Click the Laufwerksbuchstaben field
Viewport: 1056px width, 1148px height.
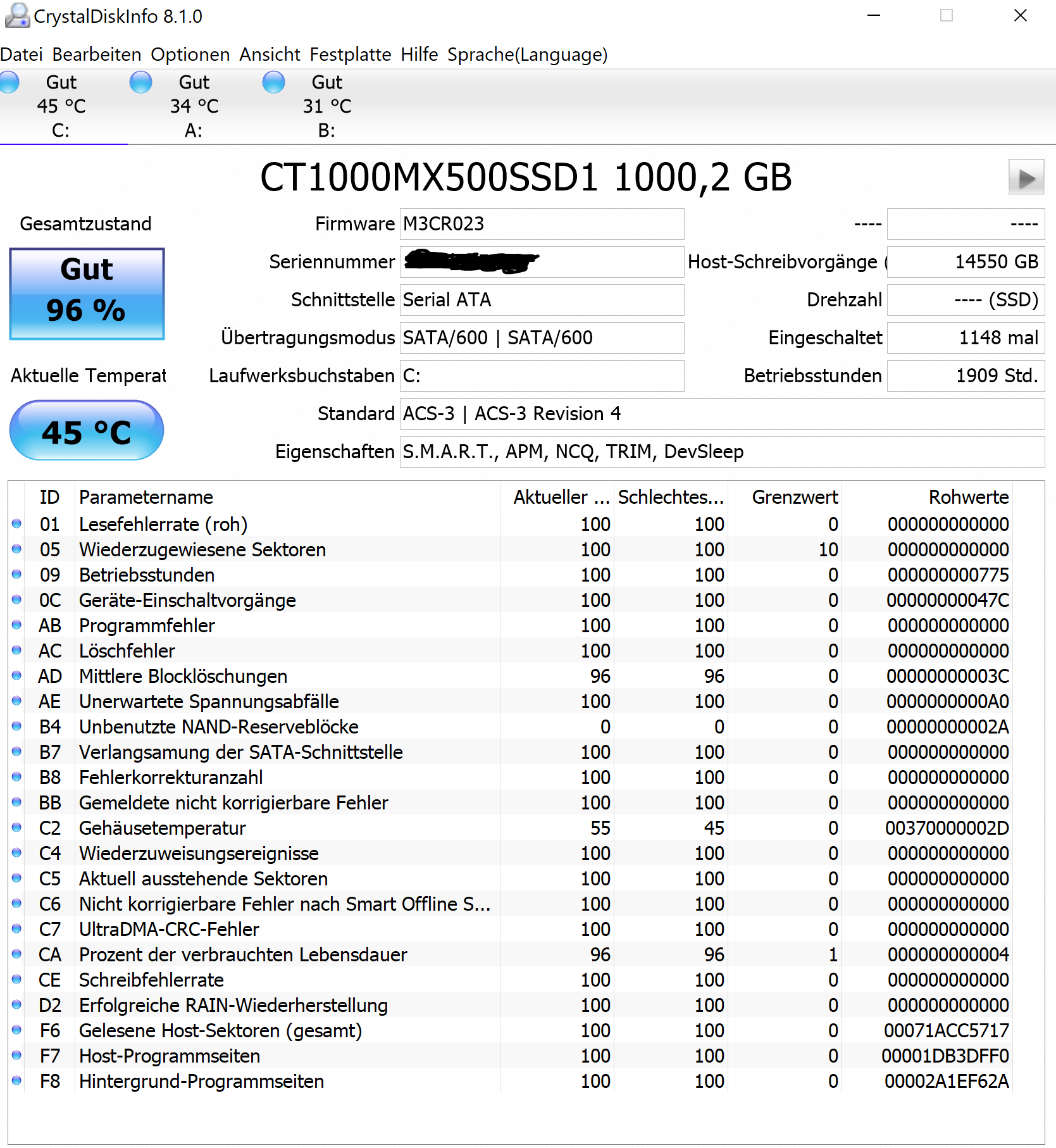pos(542,376)
